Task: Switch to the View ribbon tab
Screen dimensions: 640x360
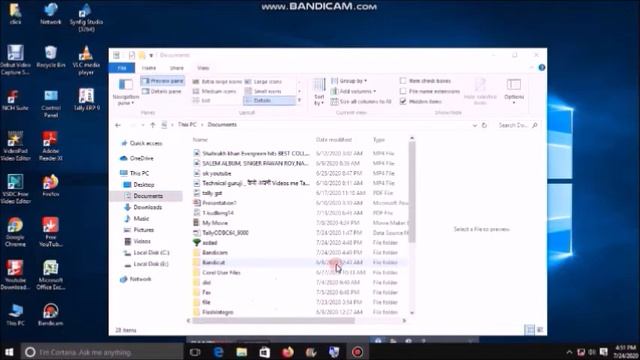Action: [203, 68]
